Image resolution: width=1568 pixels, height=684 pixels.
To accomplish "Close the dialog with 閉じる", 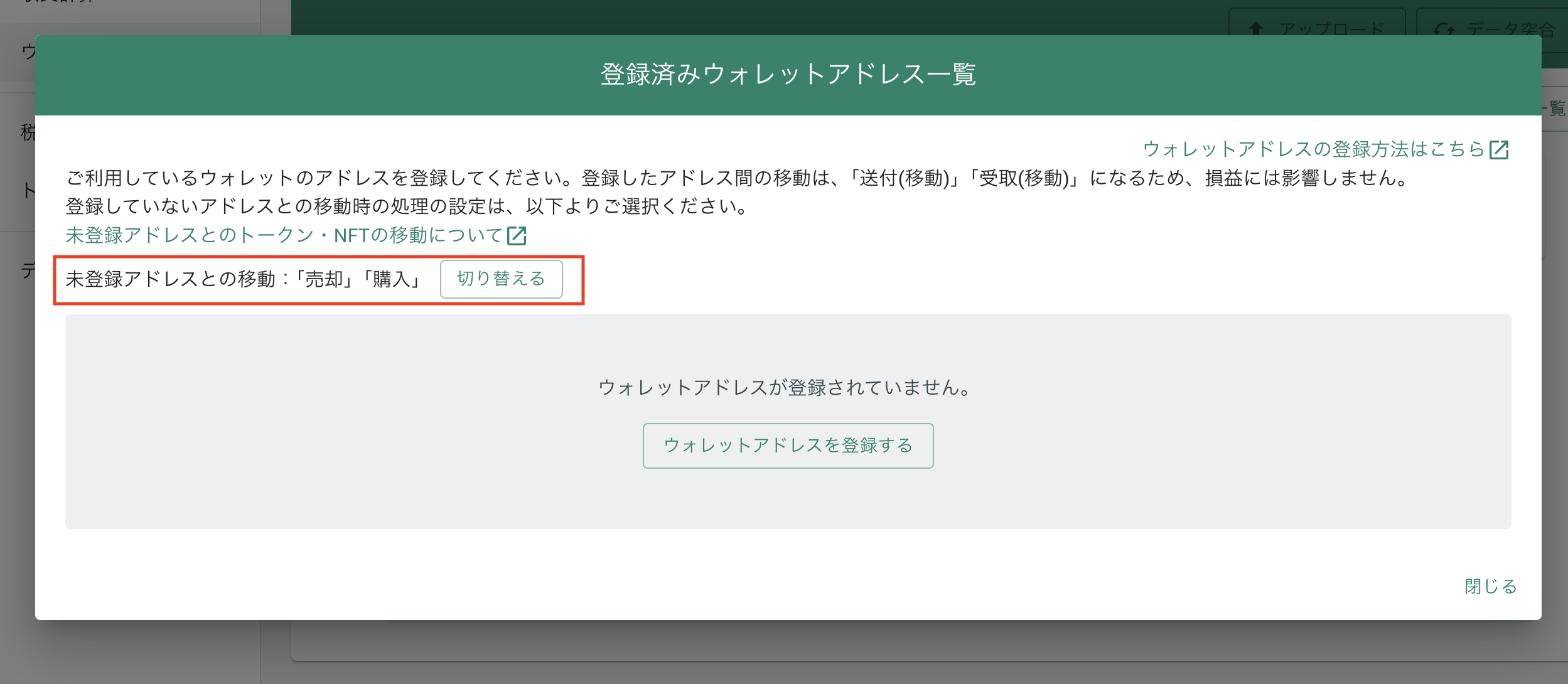I will coord(1491,586).
